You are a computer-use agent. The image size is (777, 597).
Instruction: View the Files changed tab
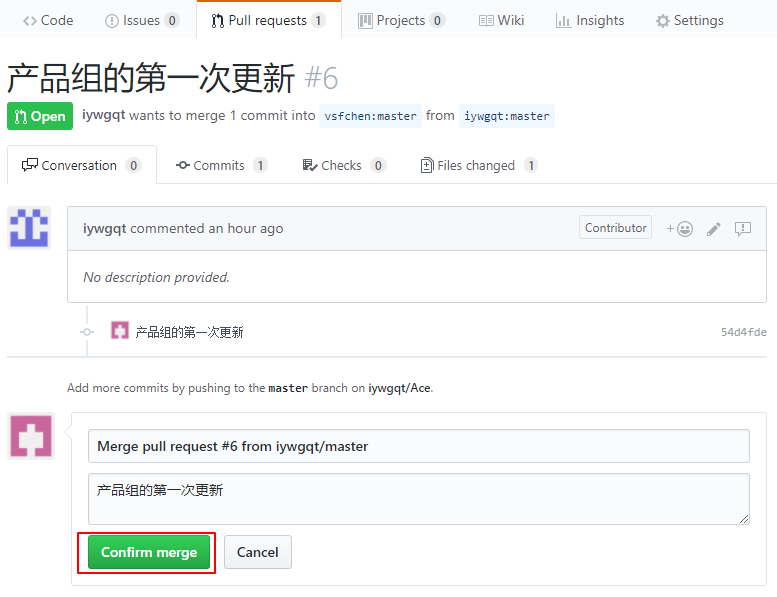pos(478,165)
